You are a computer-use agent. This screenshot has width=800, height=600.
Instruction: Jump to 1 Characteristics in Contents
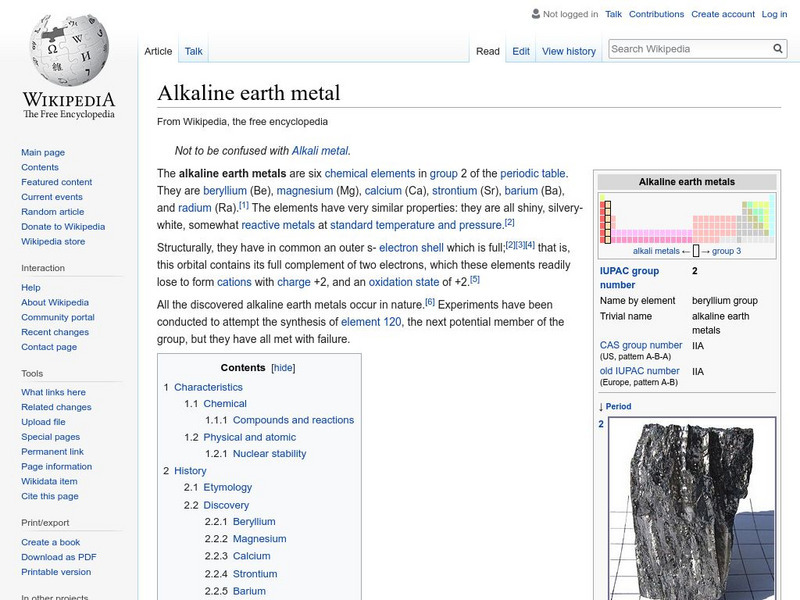pos(208,387)
